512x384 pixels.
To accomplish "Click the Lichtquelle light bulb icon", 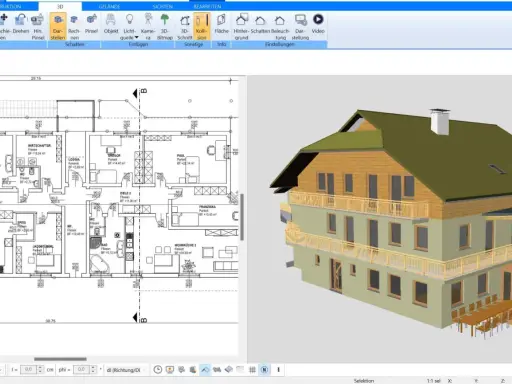I will 129,20.
